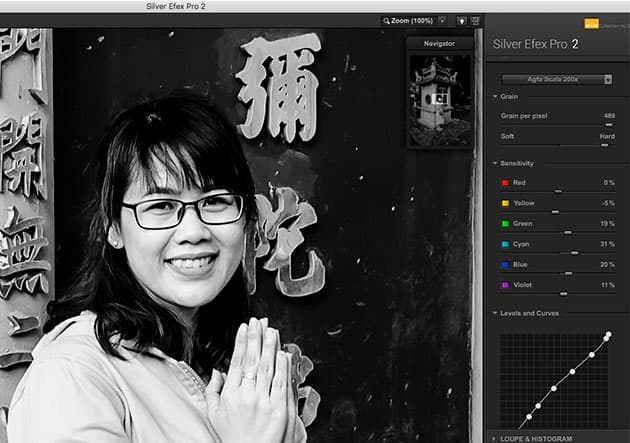Click the topmost point on the tone curve

[x=609, y=334]
